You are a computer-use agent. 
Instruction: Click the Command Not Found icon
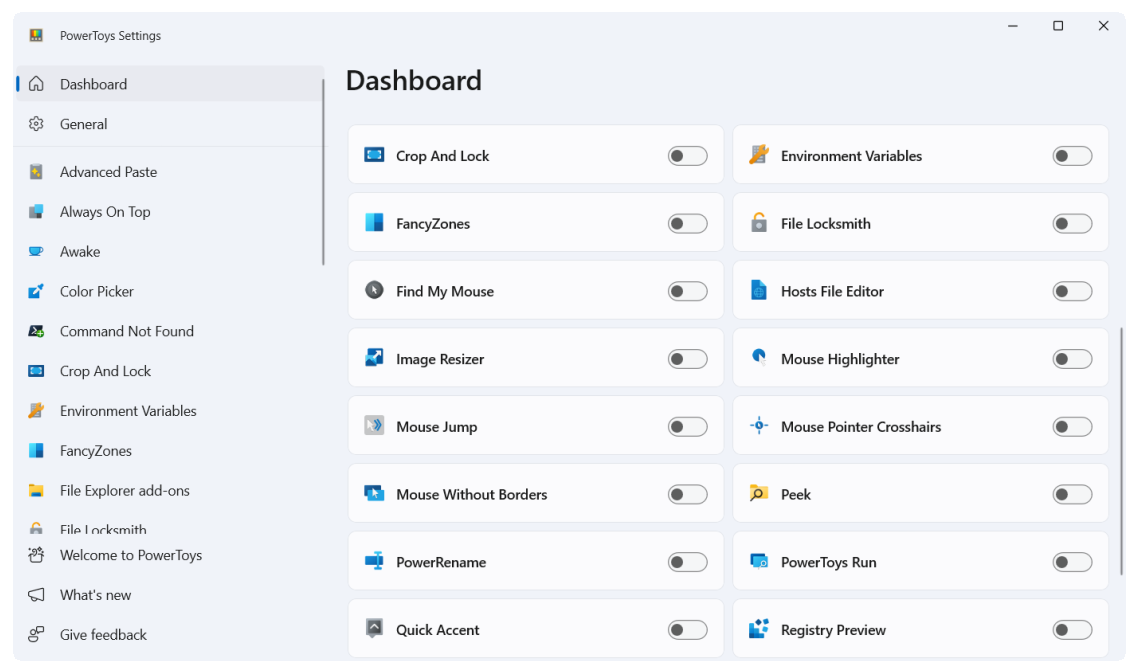(x=36, y=331)
